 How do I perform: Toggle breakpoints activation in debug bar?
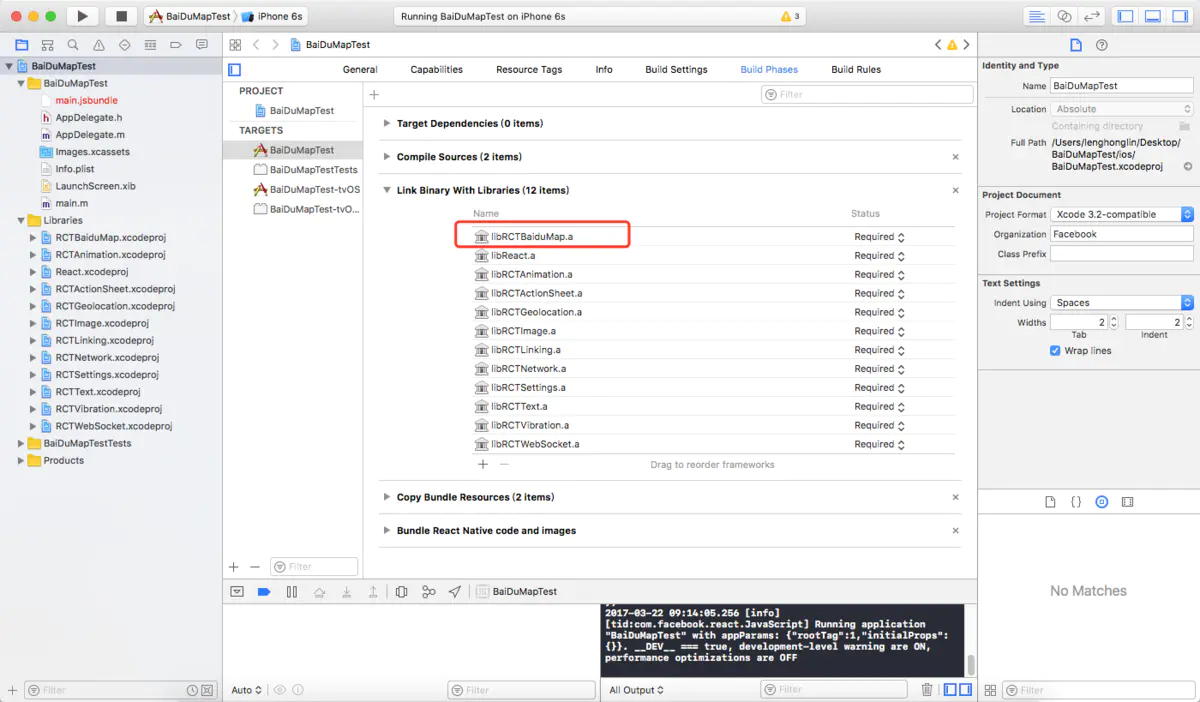(264, 592)
